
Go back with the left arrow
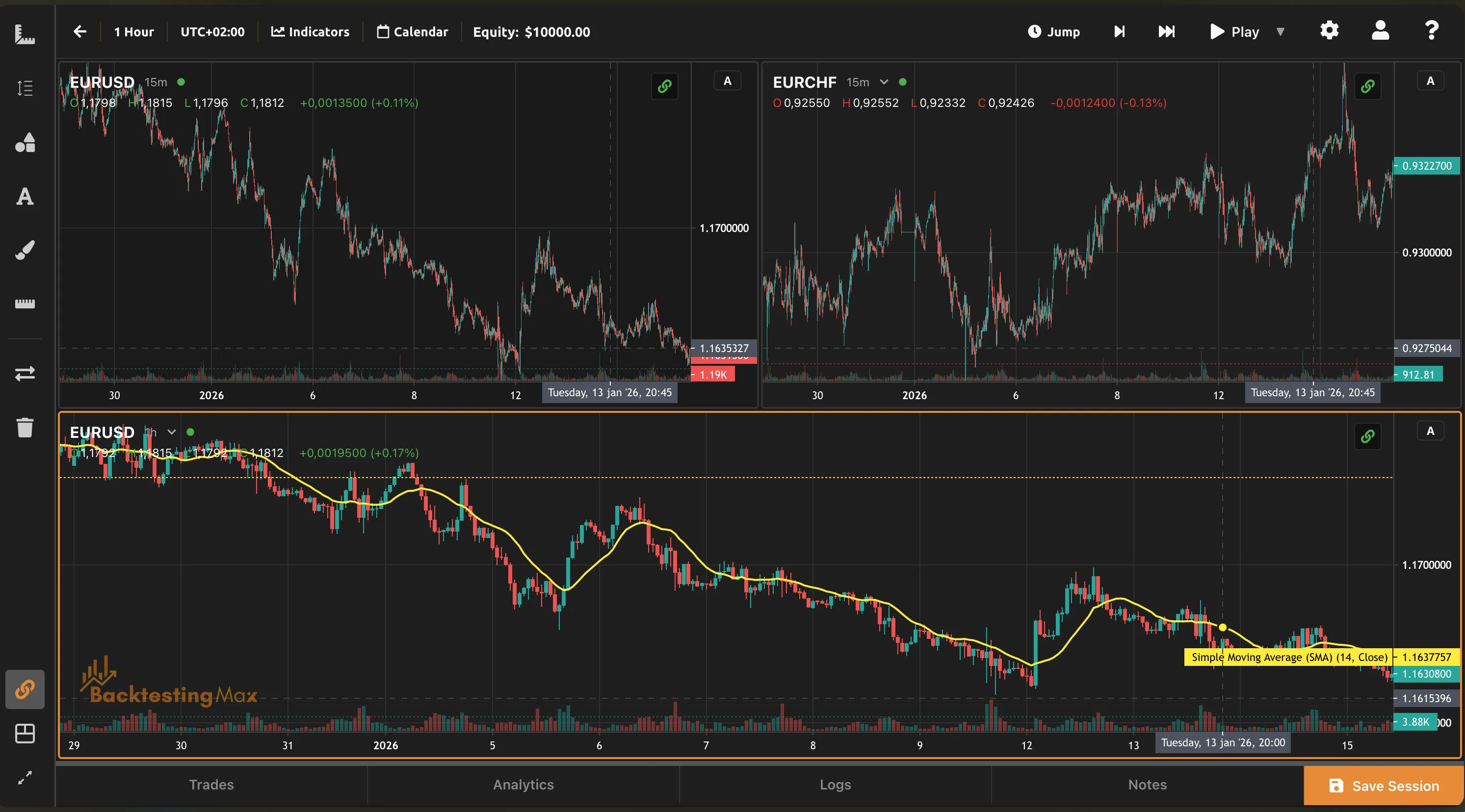[80, 31]
